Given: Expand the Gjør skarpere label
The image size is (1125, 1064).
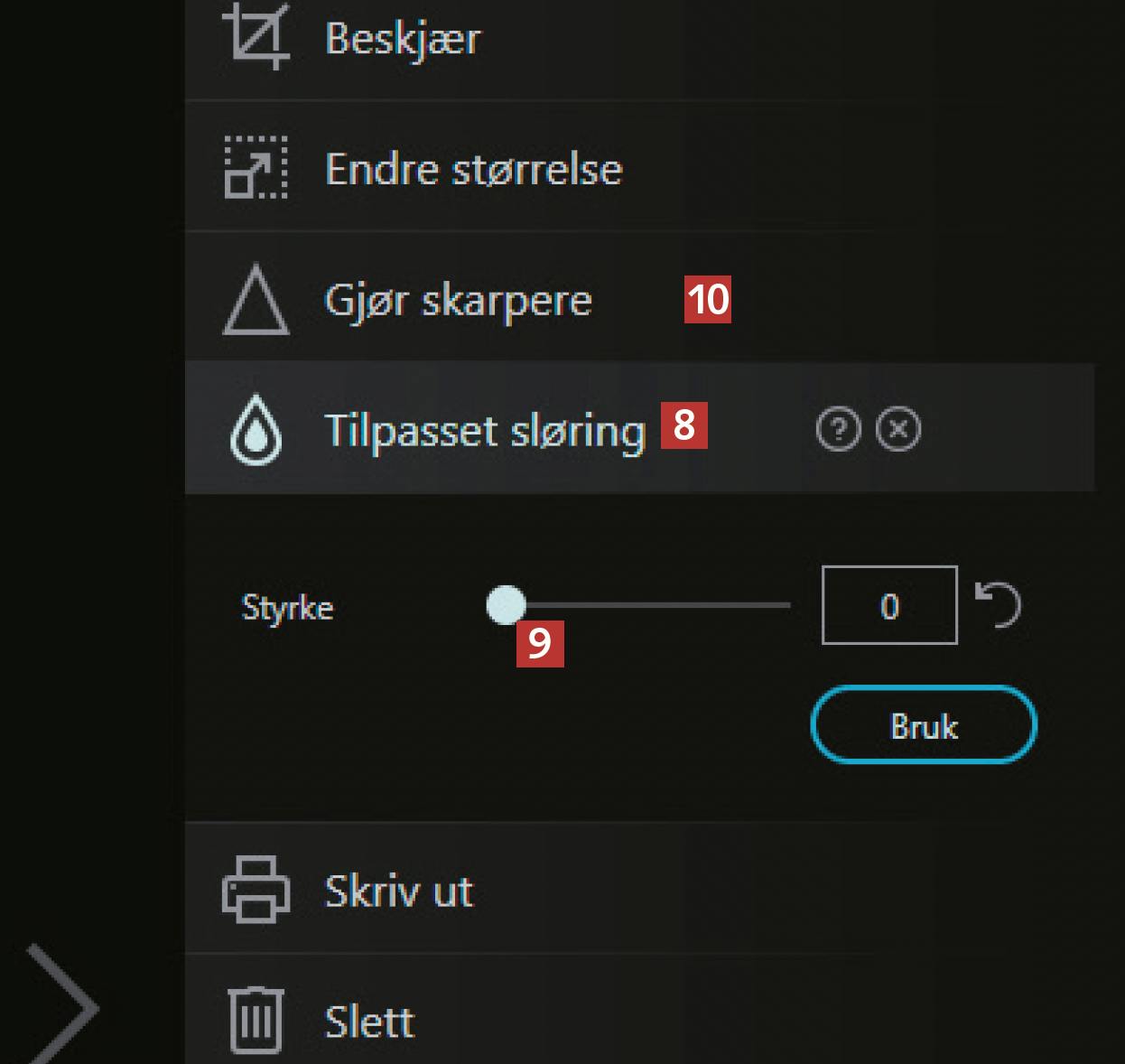Looking at the screenshot, I should click(x=458, y=301).
